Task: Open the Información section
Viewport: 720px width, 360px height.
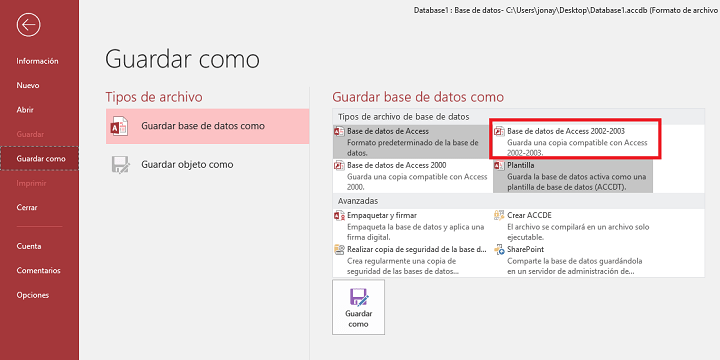Action: (x=38, y=61)
